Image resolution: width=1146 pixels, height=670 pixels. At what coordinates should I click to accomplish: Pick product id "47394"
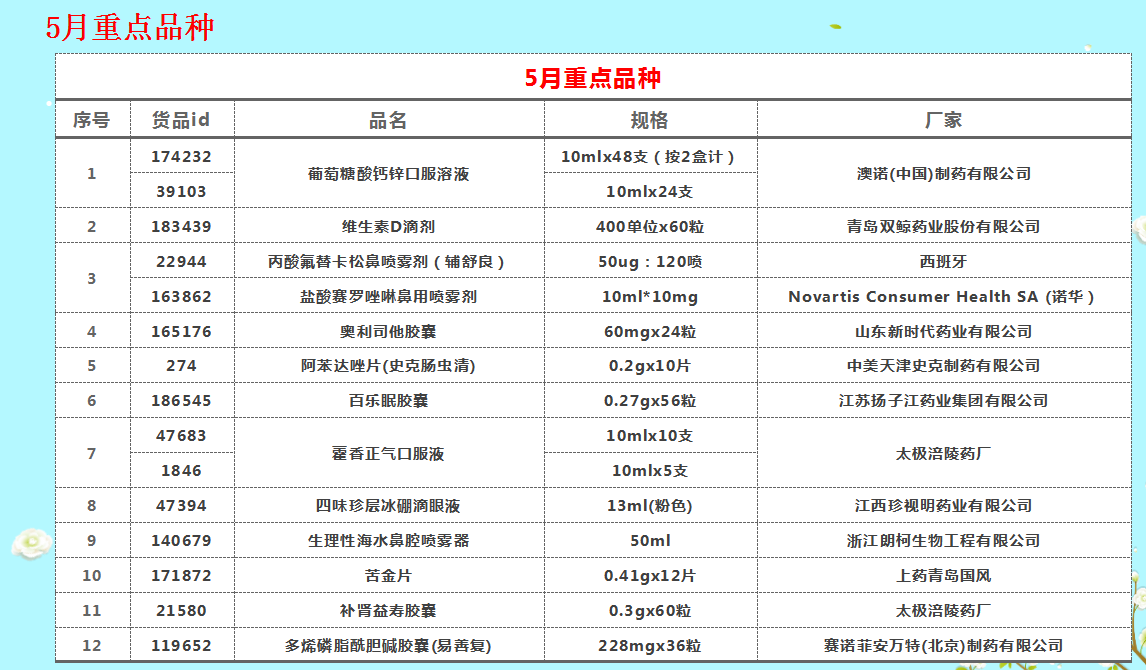click(x=181, y=506)
